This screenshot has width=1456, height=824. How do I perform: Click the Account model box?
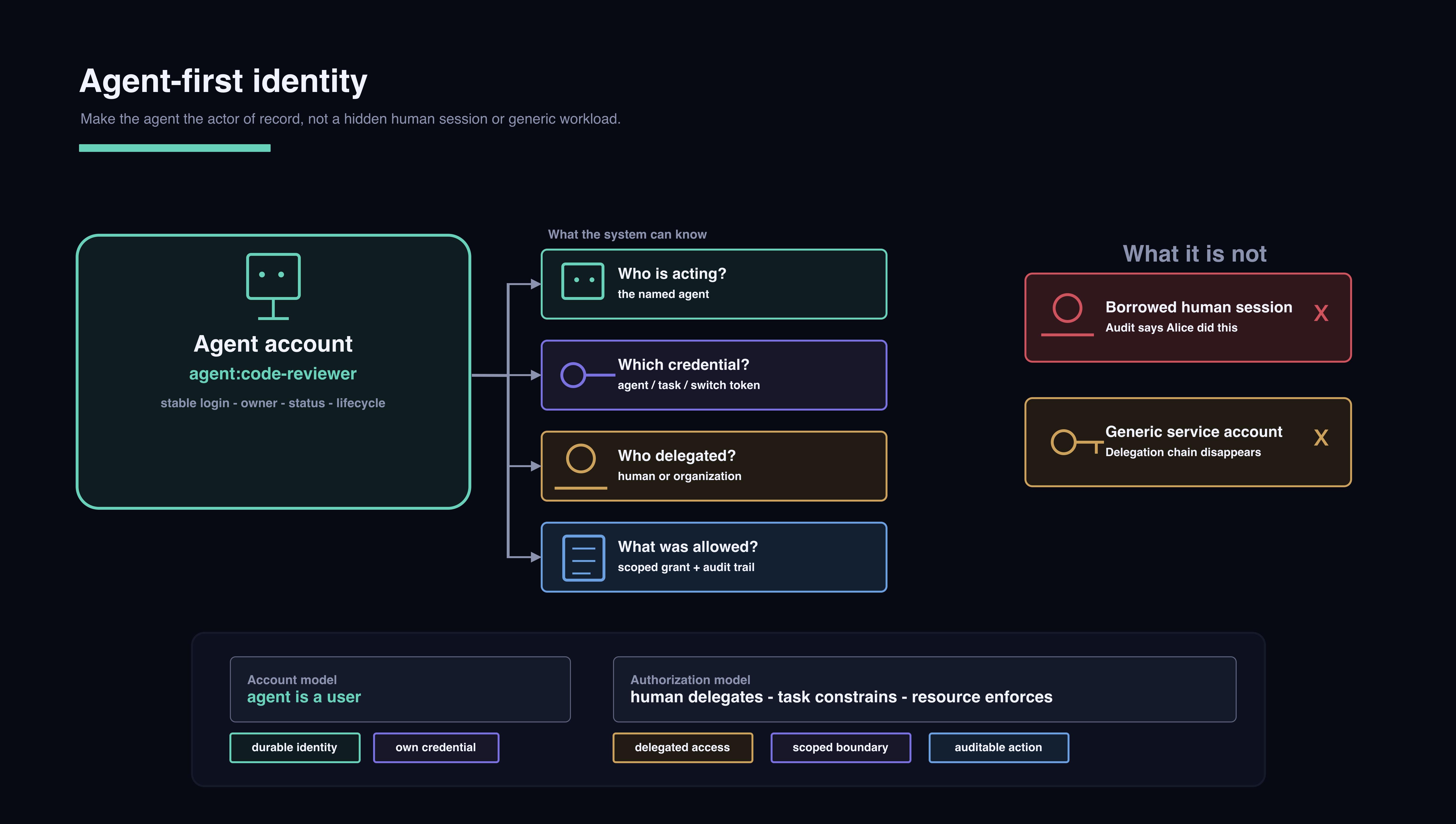coord(400,689)
